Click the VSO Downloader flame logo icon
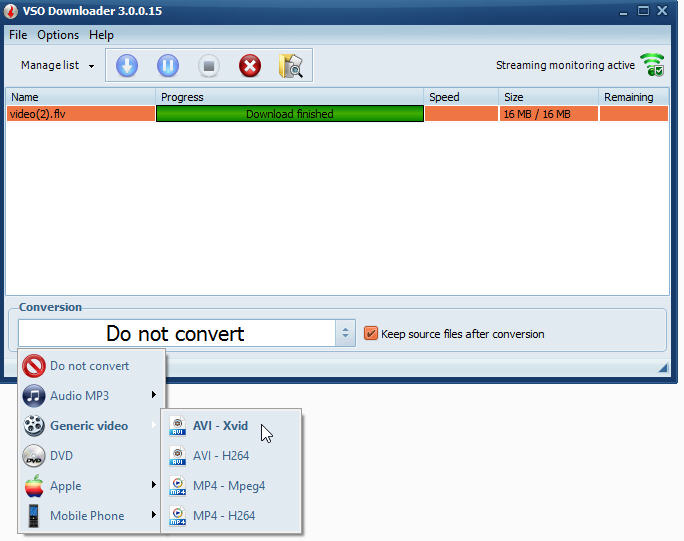The height and width of the screenshot is (541, 684). click(x=11, y=11)
